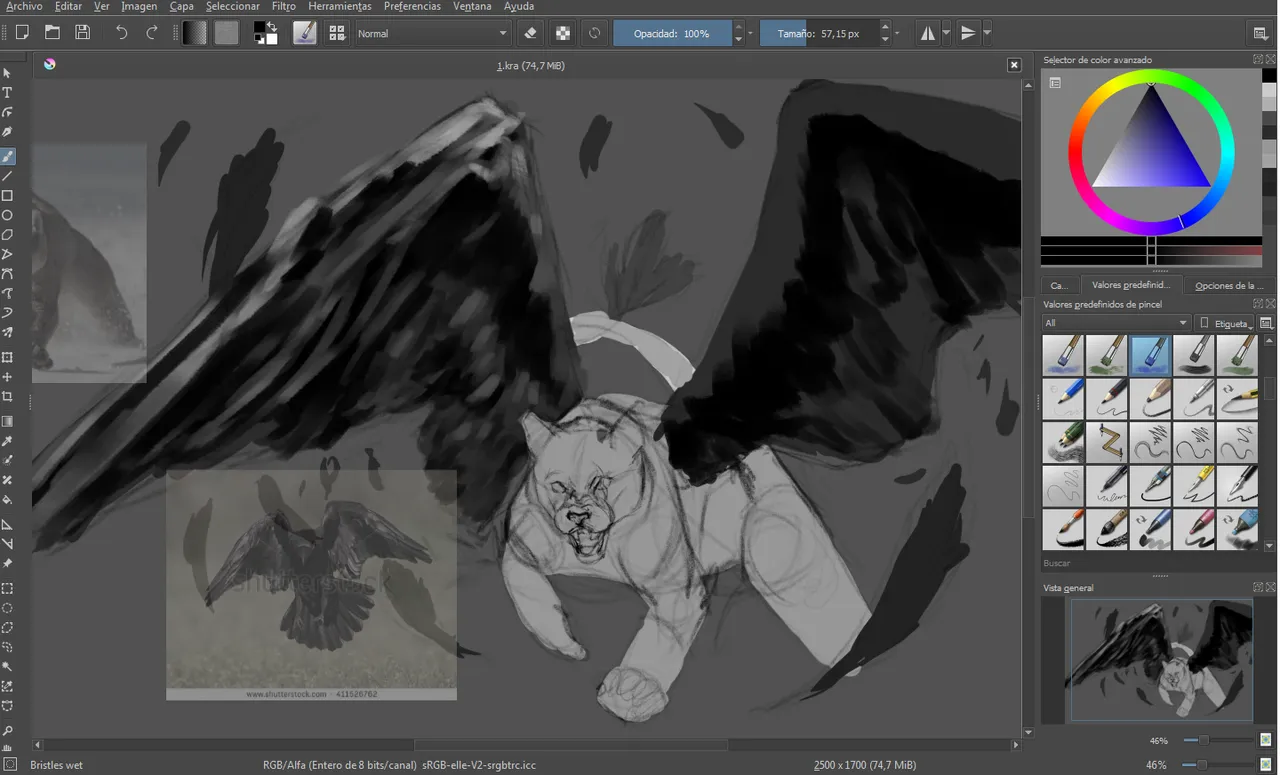Open brush presets display settings icon
1280x775 pixels.
click(1266, 323)
